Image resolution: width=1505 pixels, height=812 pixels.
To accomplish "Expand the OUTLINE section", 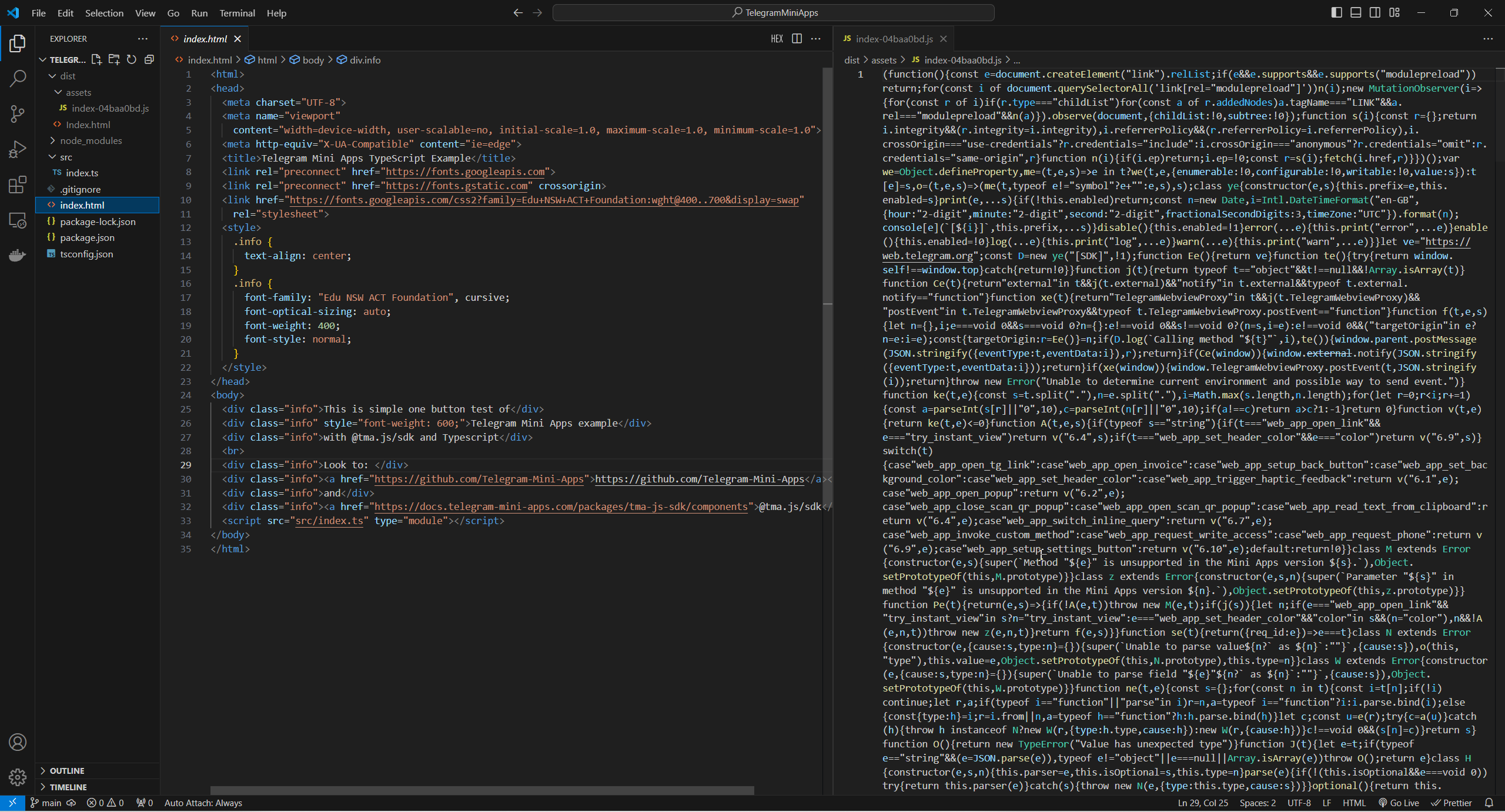I will coord(66,770).
